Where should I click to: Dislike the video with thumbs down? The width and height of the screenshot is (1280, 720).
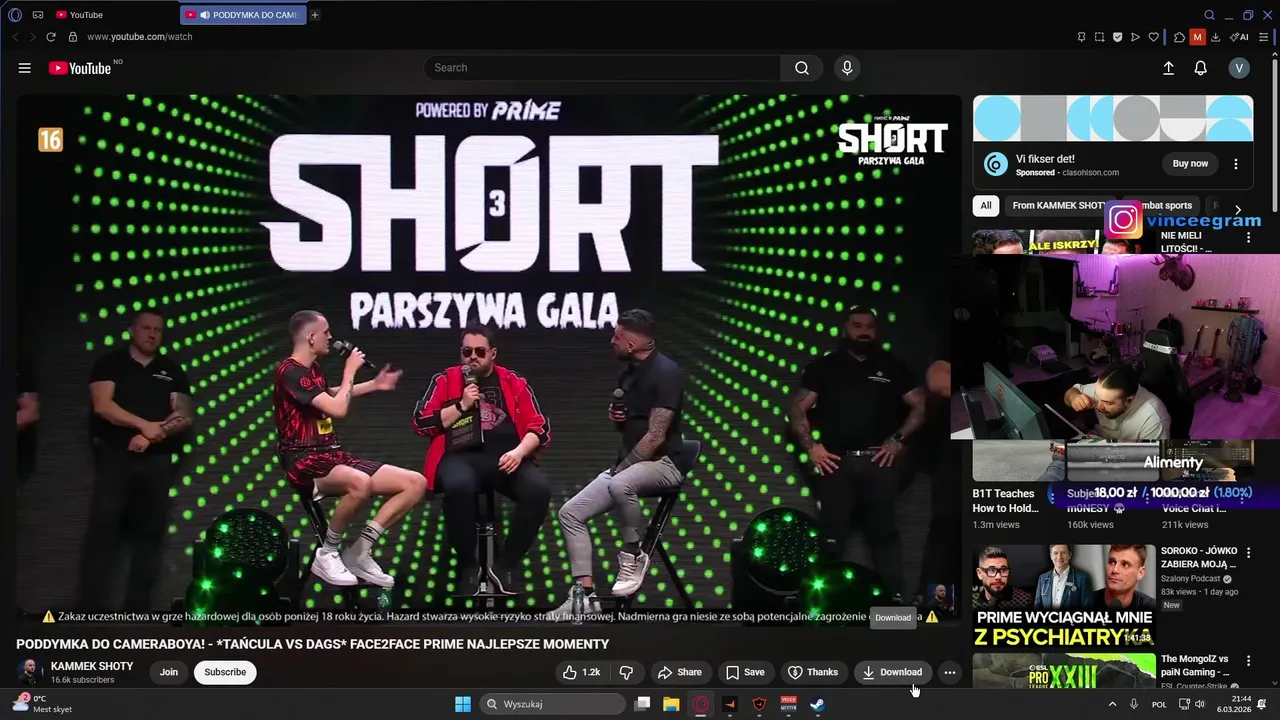coord(626,672)
